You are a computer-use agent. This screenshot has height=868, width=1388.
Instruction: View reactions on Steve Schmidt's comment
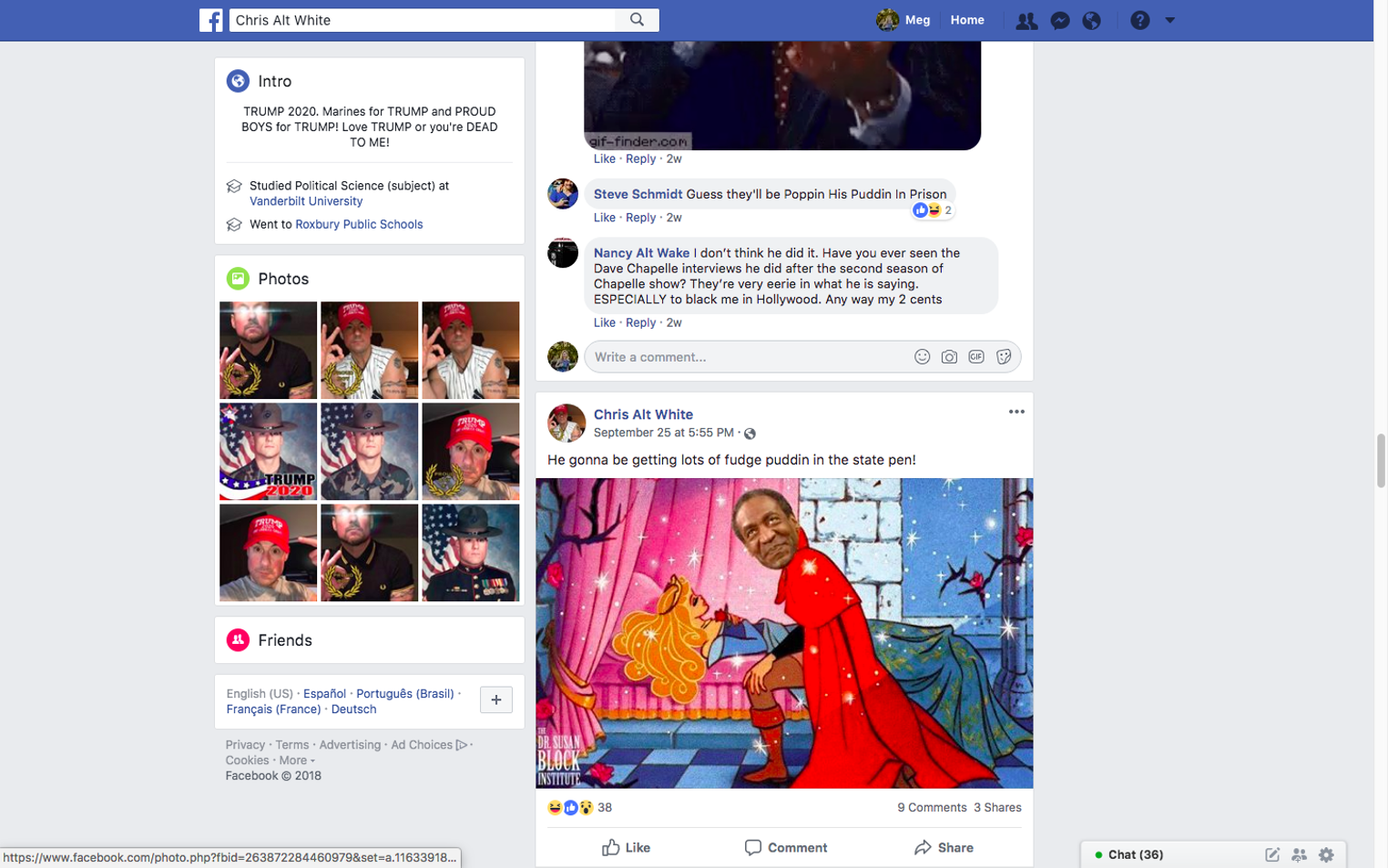coord(933,210)
